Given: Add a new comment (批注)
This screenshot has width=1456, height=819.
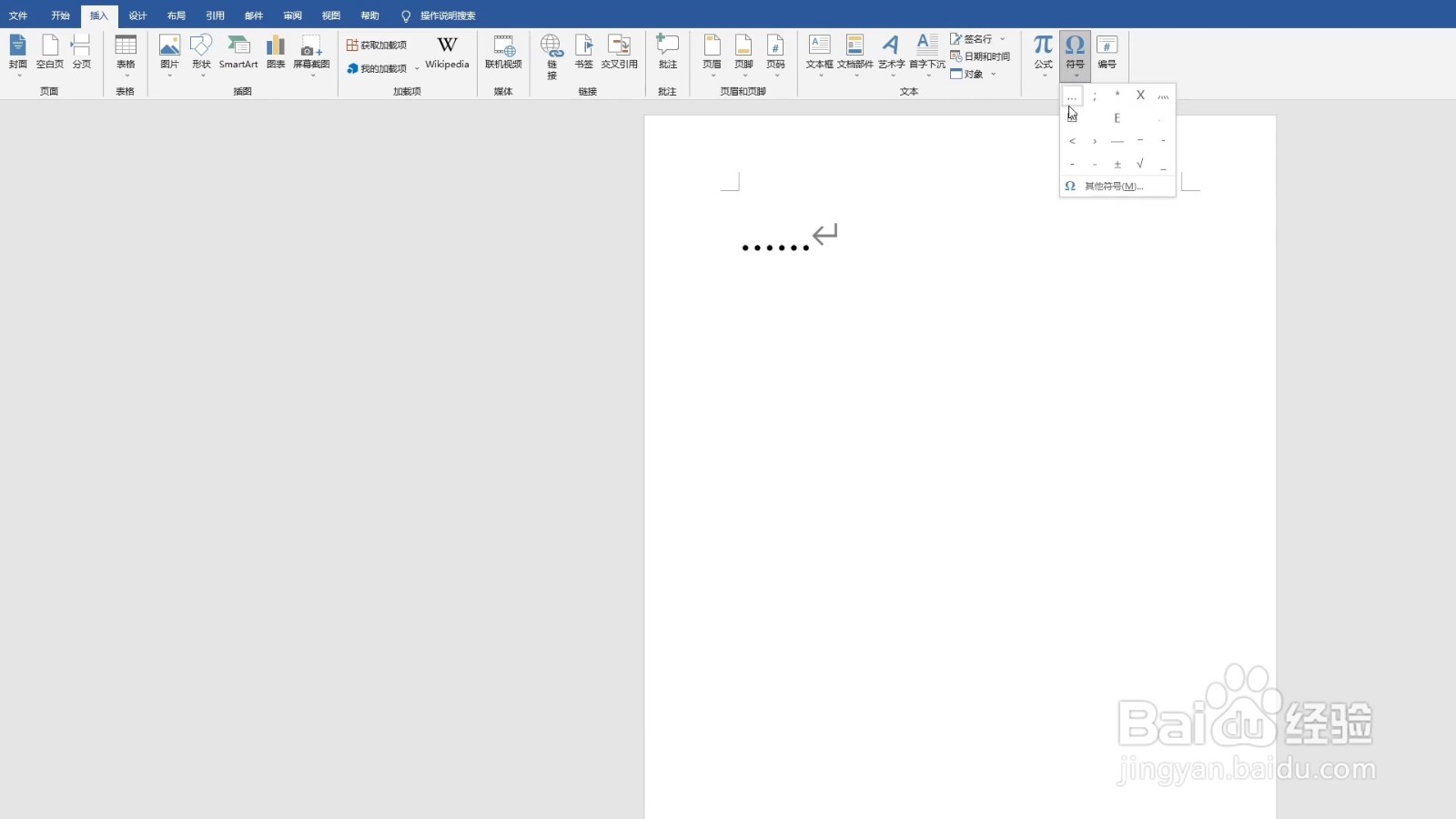Looking at the screenshot, I should click(668, 53).
